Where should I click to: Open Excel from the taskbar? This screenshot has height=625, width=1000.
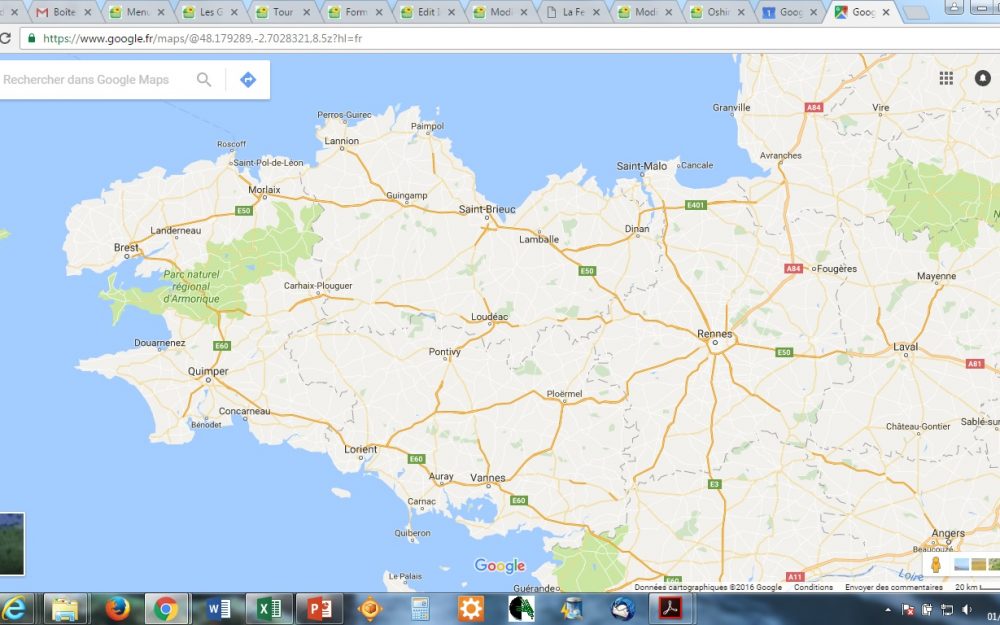pyautogui.click(x=269, y=608)
